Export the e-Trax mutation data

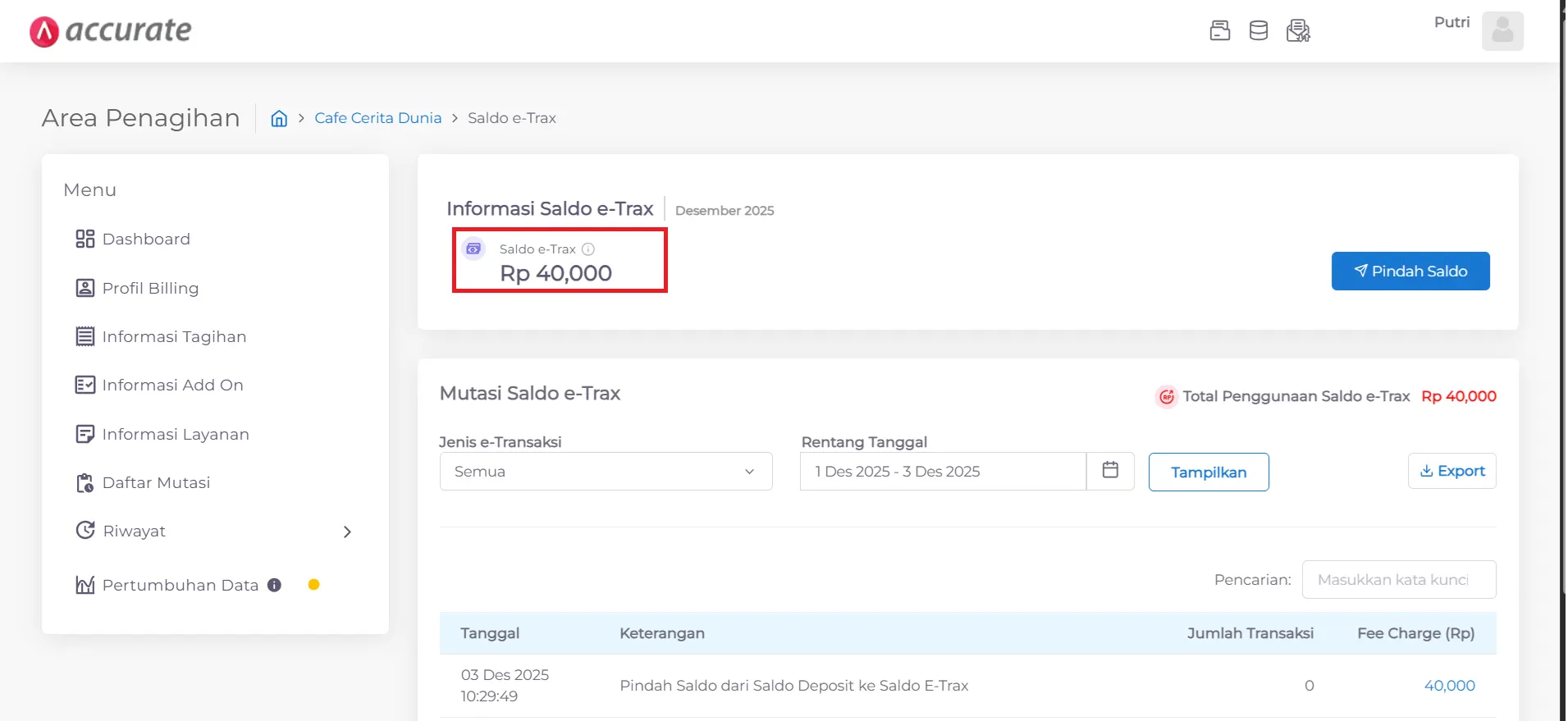(x=1451, y=471)
